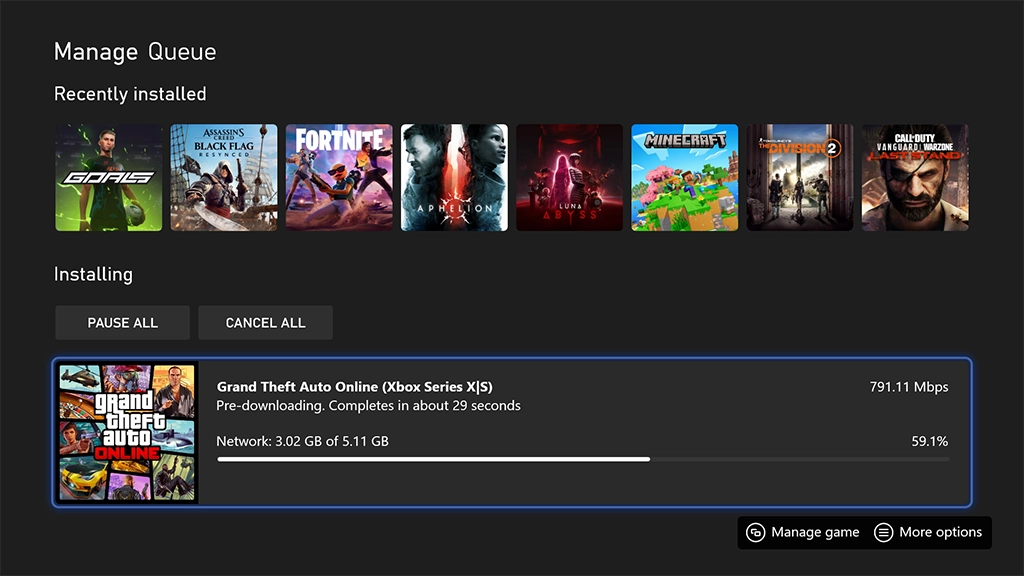Click the Pre-downloading status line
Screen dimensions: 1024x576
click(368, 406)
